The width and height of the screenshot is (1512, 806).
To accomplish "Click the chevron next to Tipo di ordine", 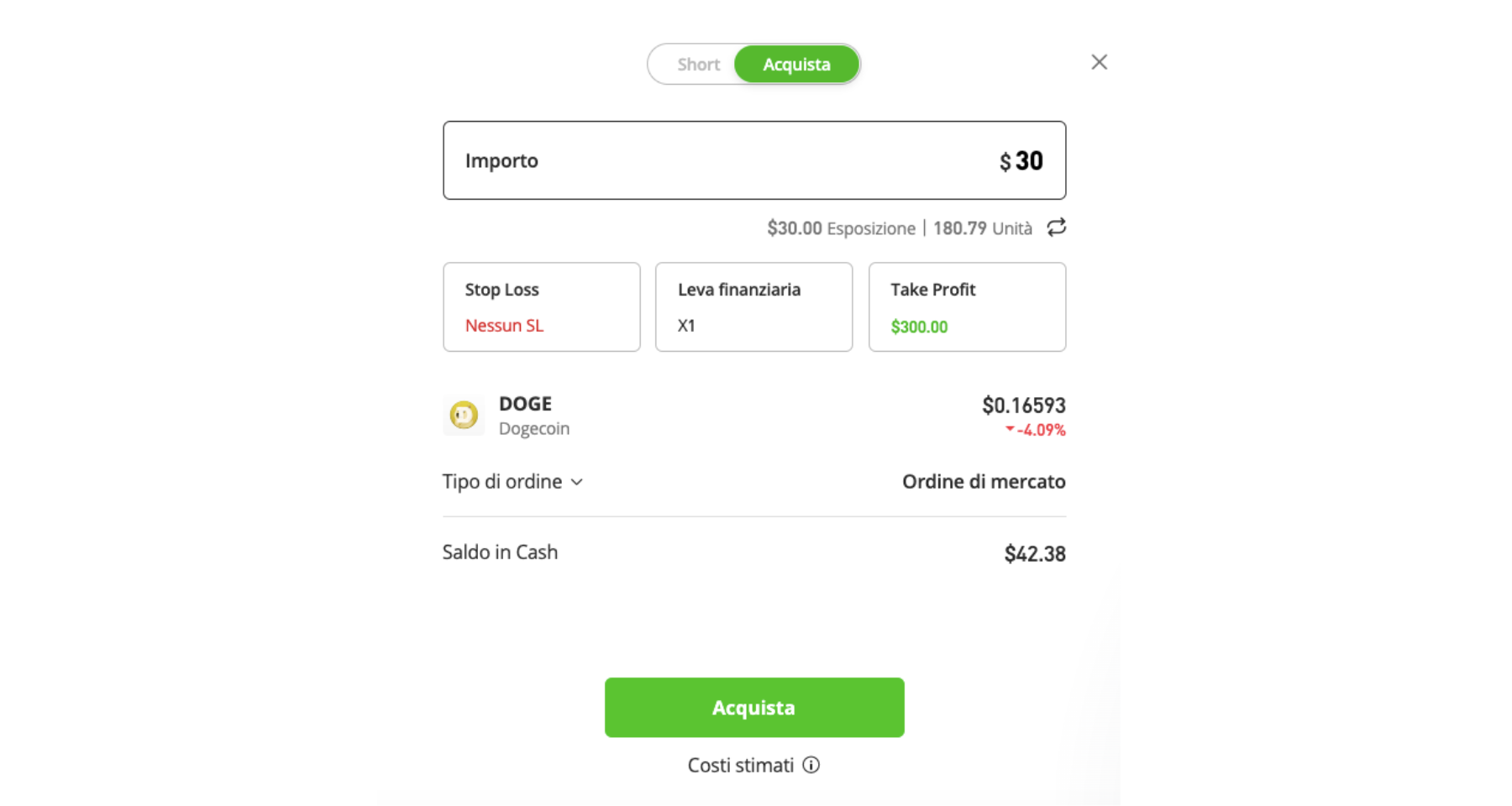I will point(576,483).
